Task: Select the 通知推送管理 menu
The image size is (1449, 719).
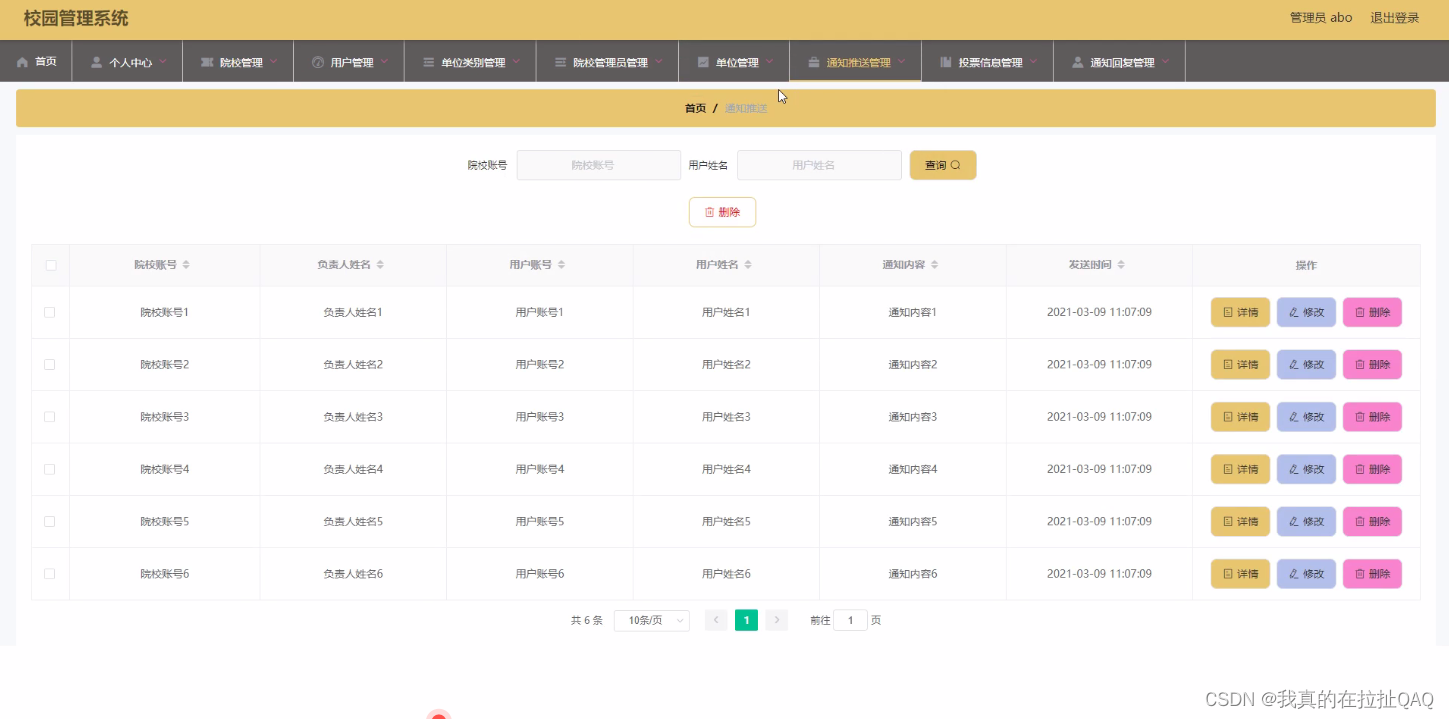Action: (855, 61)
